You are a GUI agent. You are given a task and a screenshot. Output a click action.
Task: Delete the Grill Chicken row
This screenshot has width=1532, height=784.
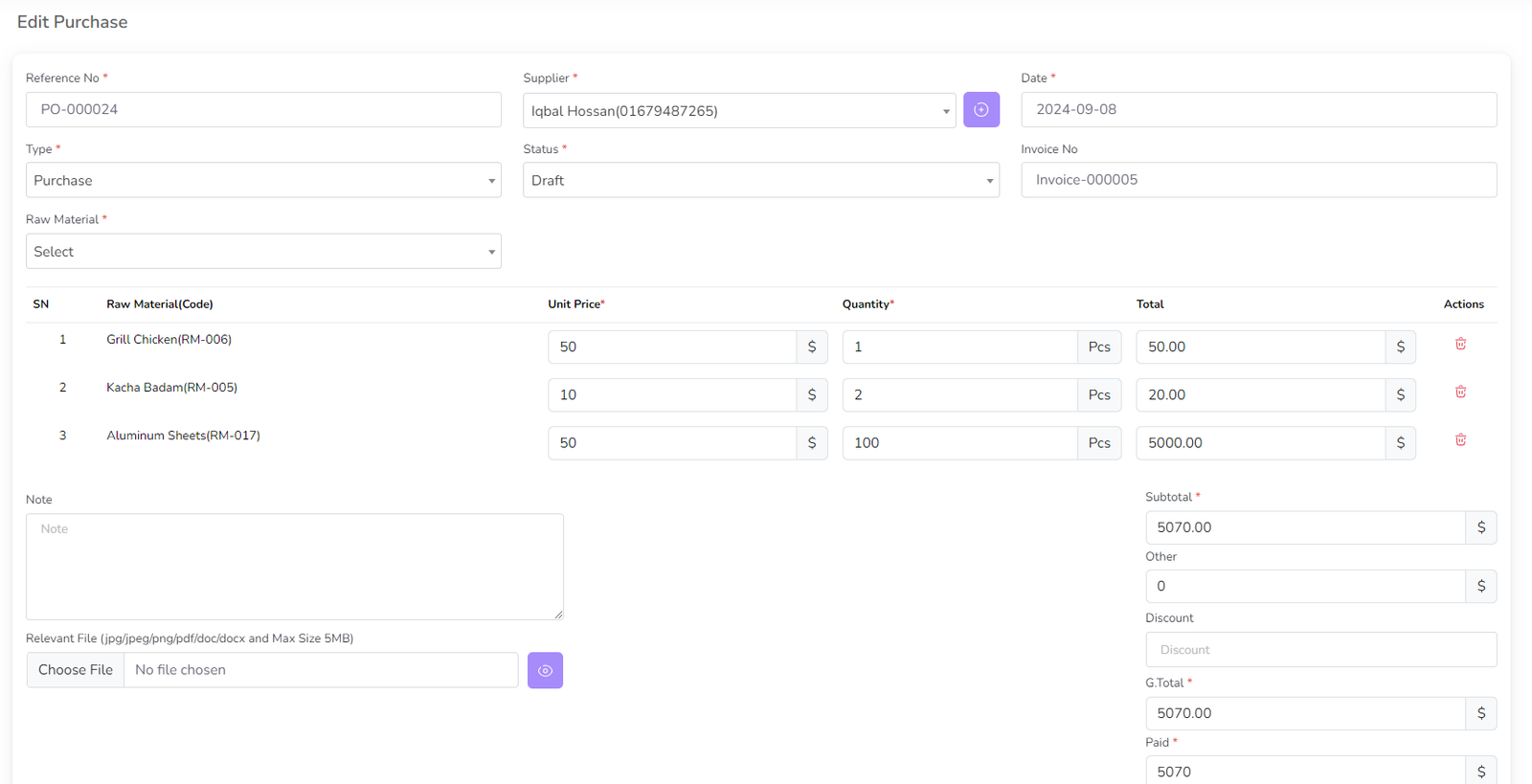pos(1460,345)
